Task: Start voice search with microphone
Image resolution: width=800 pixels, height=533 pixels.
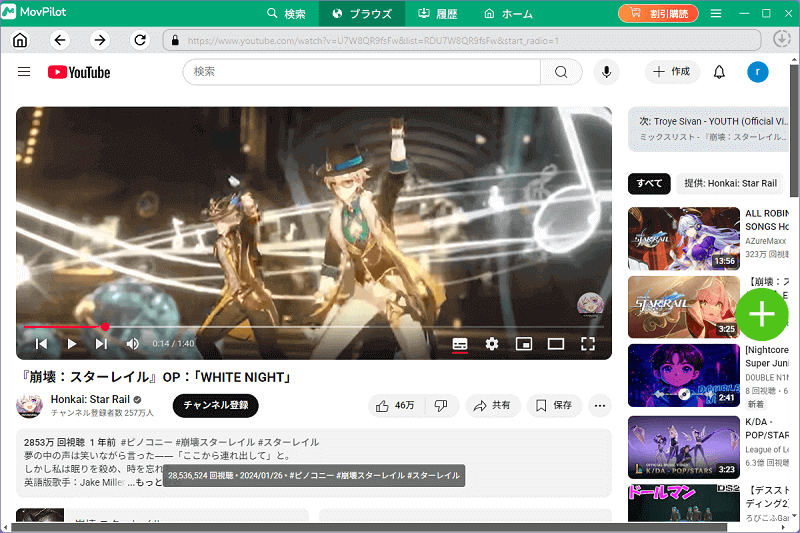Action: coord(606,72)
